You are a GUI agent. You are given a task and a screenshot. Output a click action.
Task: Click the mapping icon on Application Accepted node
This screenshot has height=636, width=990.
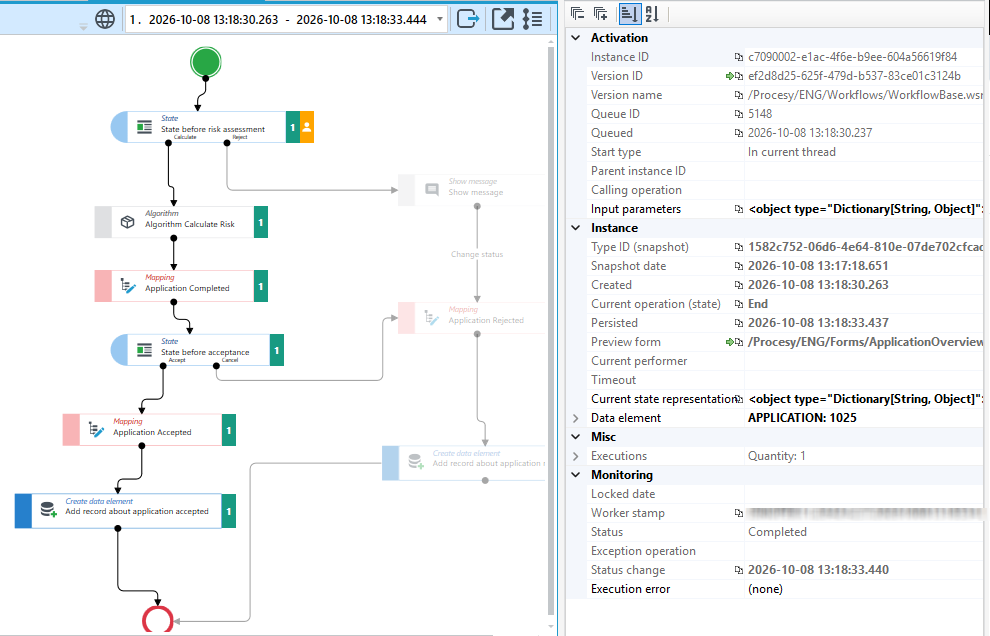[96, 429]
